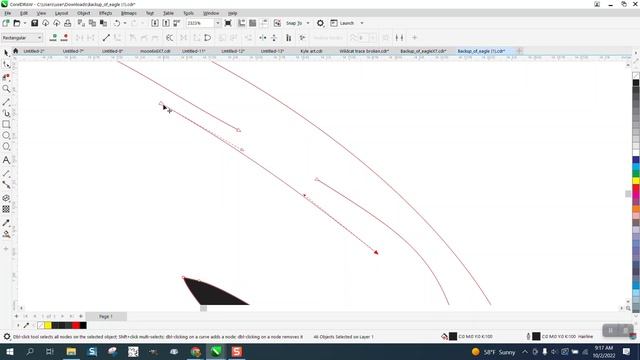This screenshot has width=640, height=360.
Task: Open the Undo history dropdown arrow
Action: pyautogui.click(x=125, y=23)
